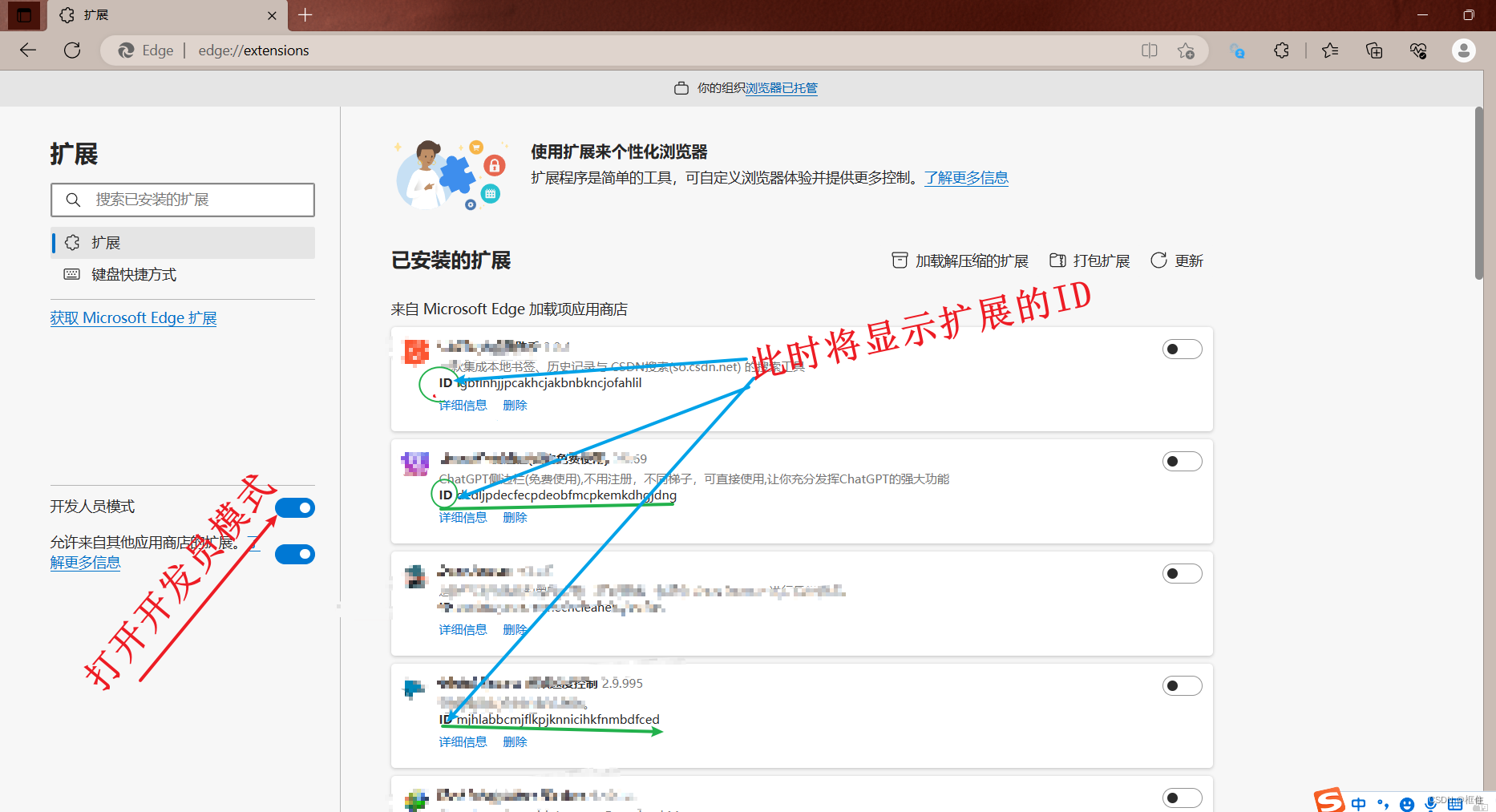Click the Edge logo in address bar

click(126, 50)
